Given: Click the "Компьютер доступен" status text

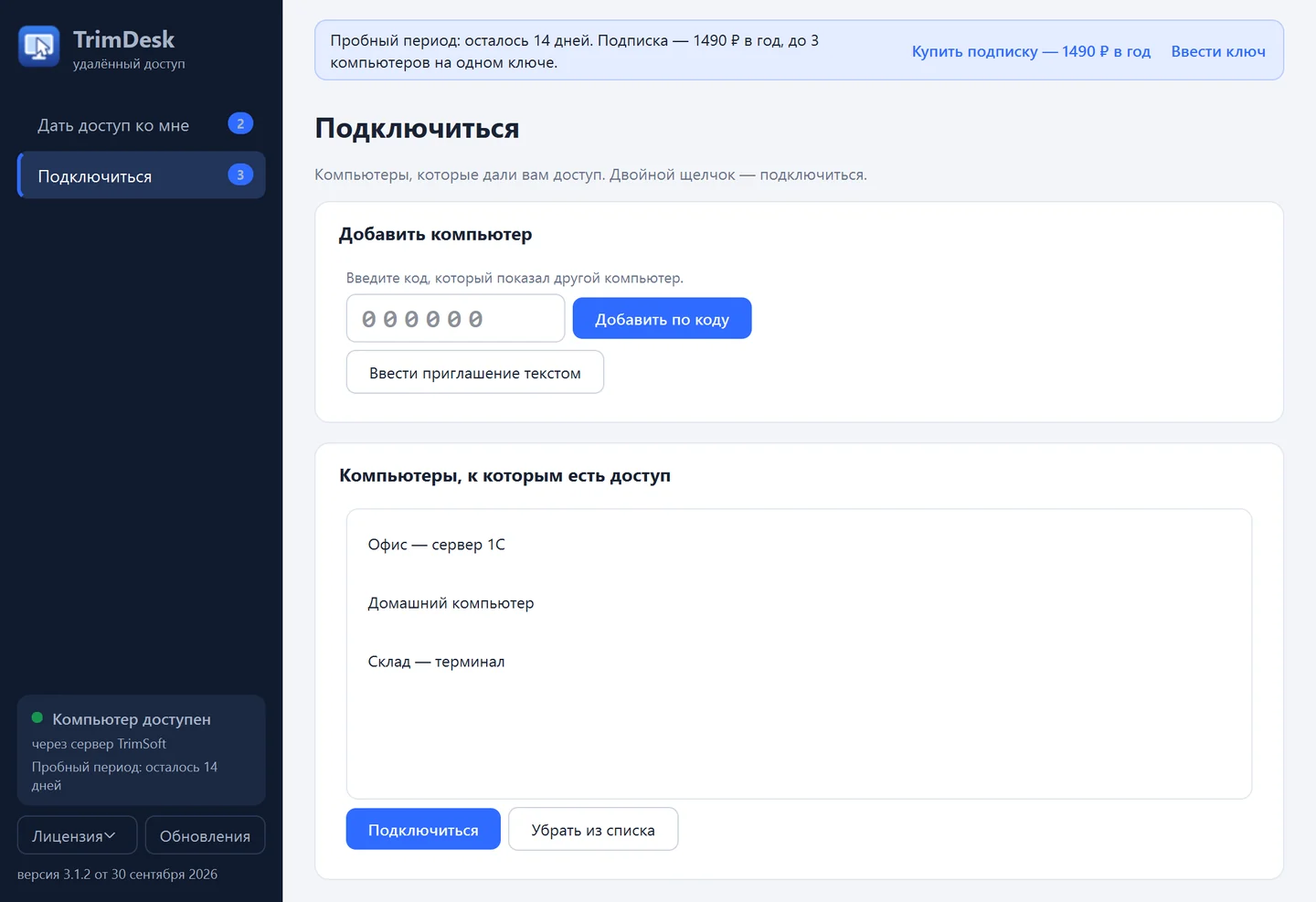Looking at the screenshot, I should tap(132, 719).
